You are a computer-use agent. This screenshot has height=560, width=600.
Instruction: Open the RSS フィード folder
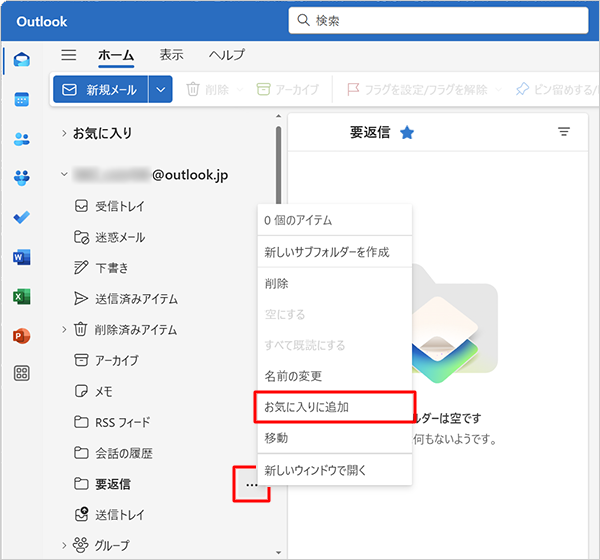(112, 422)
